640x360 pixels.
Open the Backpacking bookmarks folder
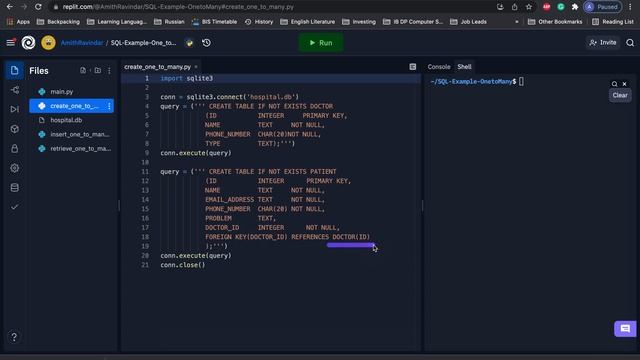point(58,22)
